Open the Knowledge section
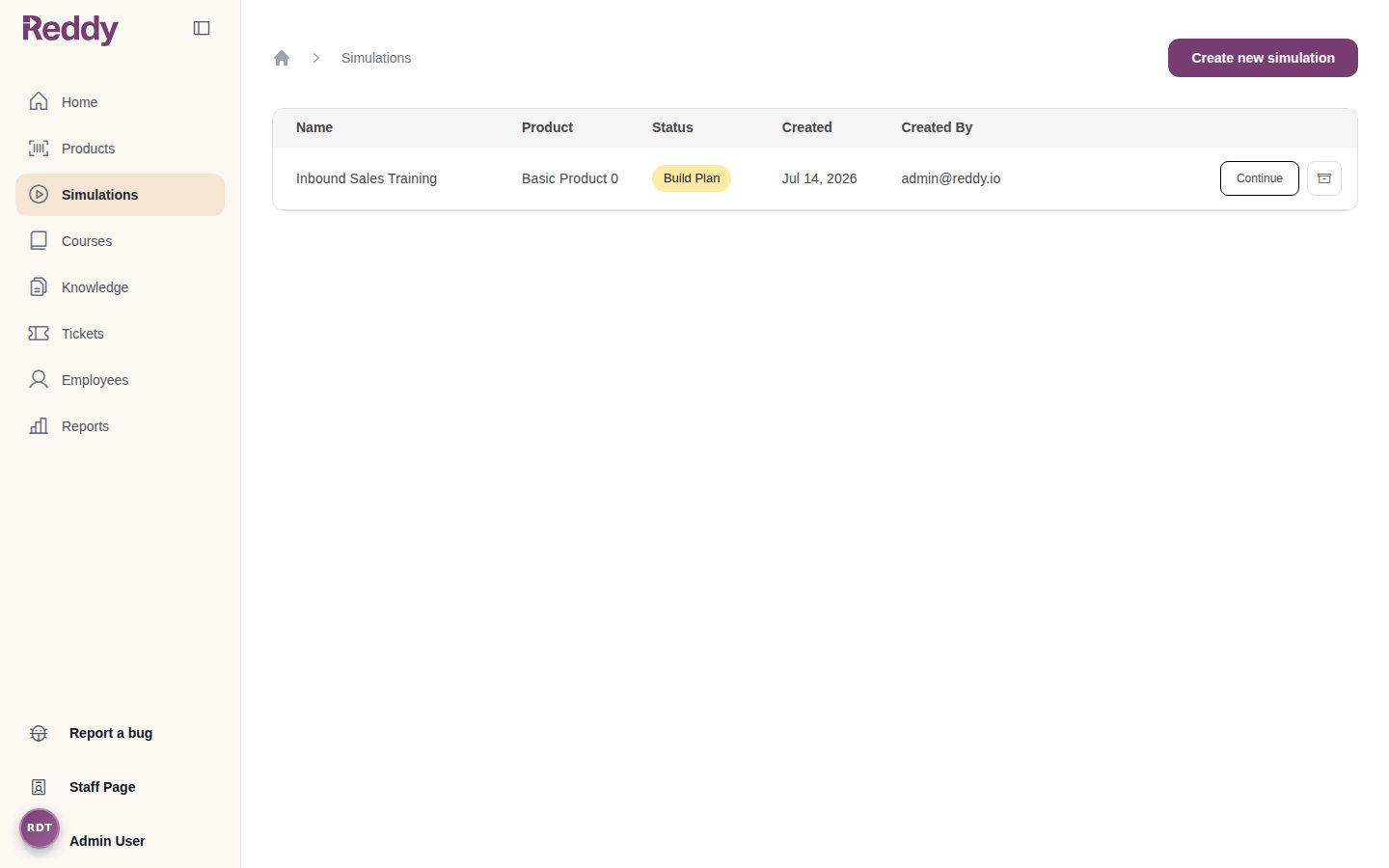This screenshot has width=1389, height=868. 120,287
